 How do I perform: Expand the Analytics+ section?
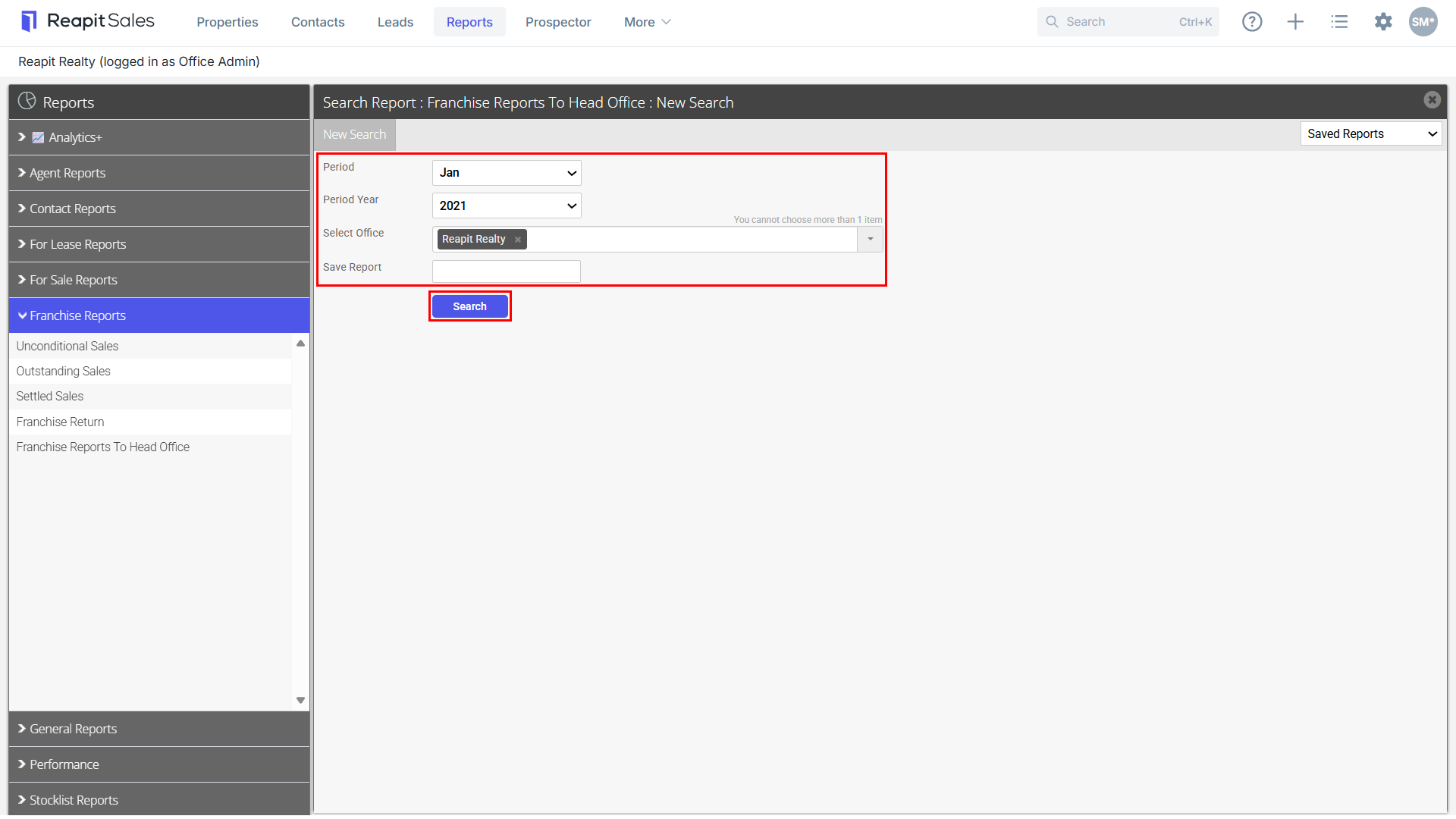pos(159,137)
